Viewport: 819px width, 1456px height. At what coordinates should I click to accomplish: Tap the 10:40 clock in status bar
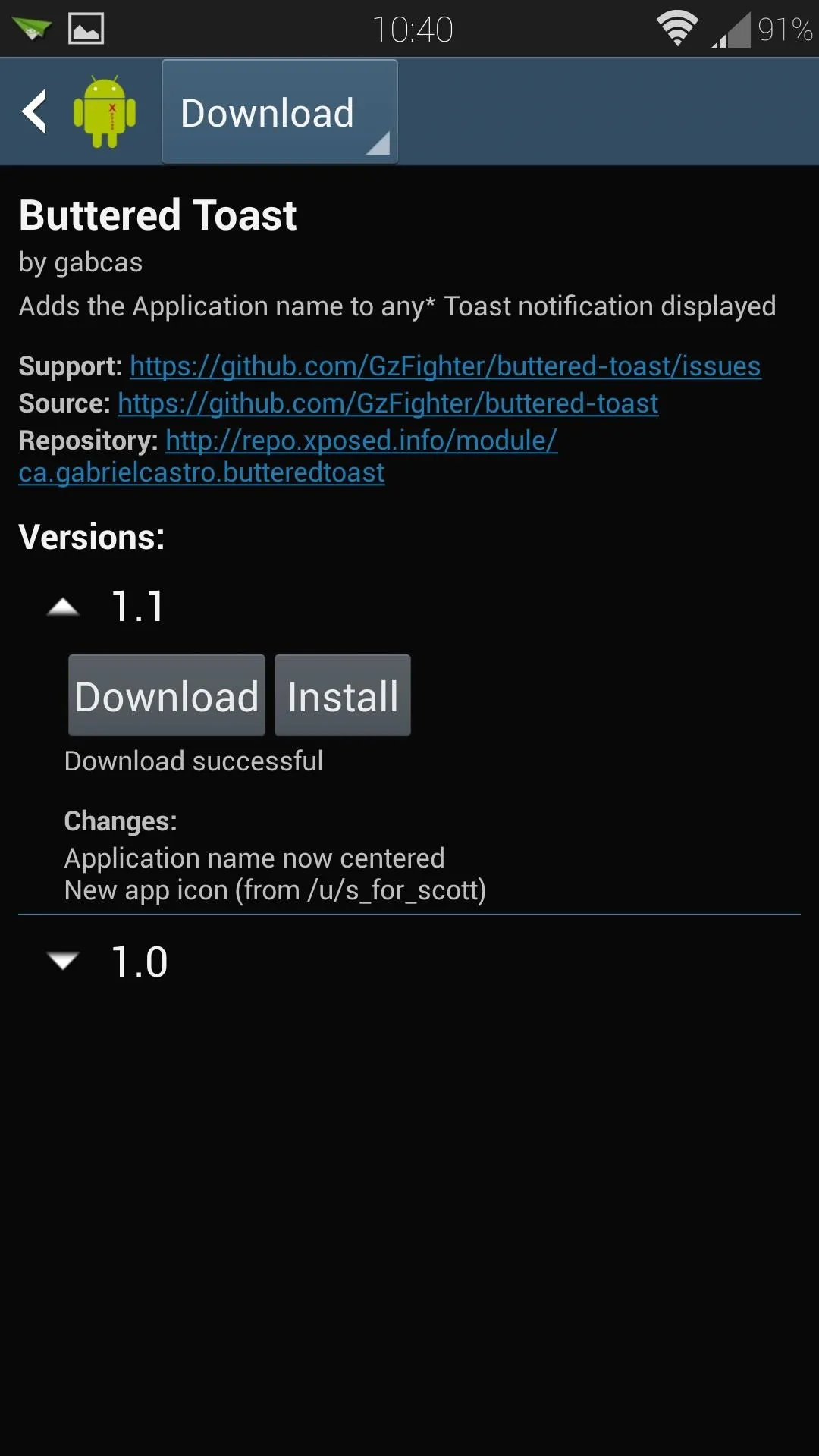pyautogui.click(x=413, y=30)
